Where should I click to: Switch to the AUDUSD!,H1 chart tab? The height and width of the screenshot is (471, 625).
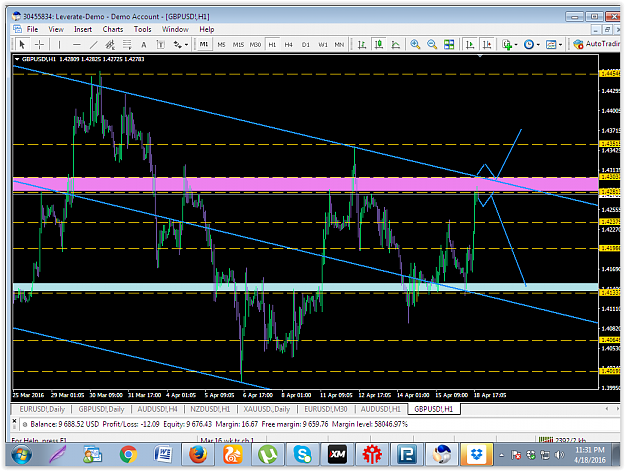point(381,409)
